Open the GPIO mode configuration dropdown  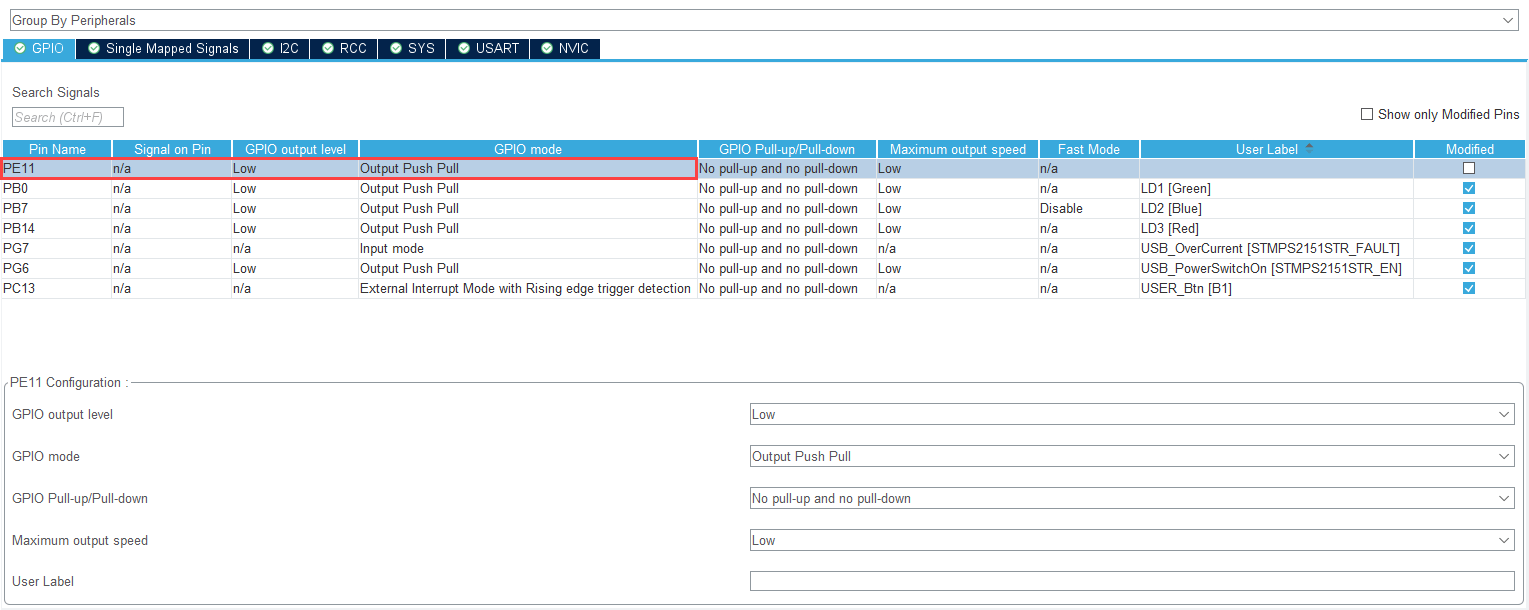1132,456
